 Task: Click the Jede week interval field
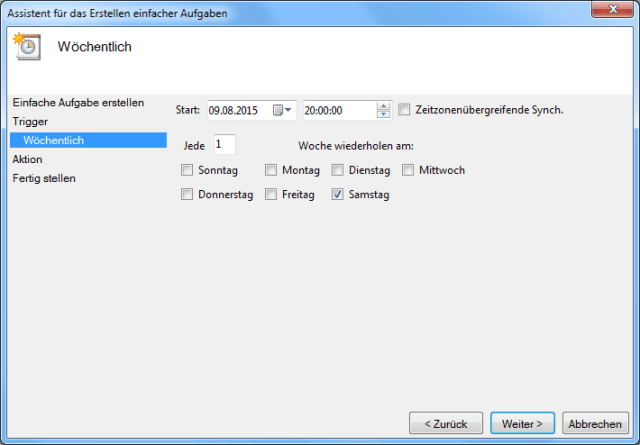(224, 145)
